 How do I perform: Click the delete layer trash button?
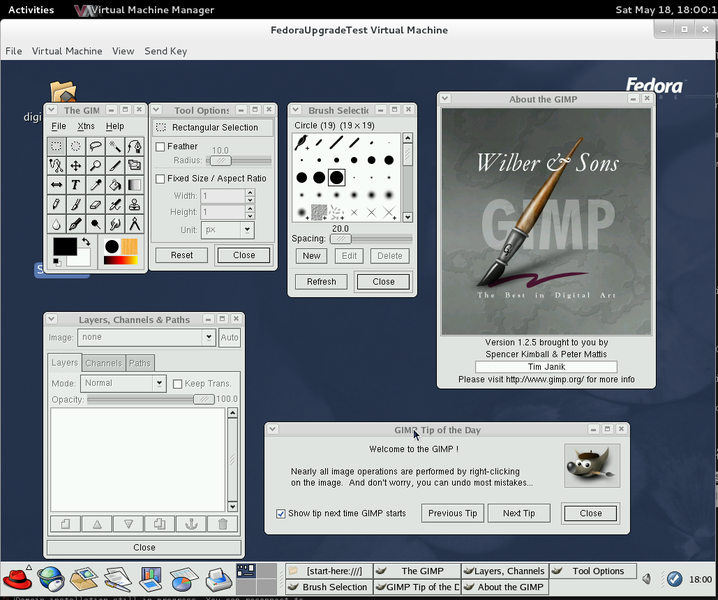coord(222,524)
